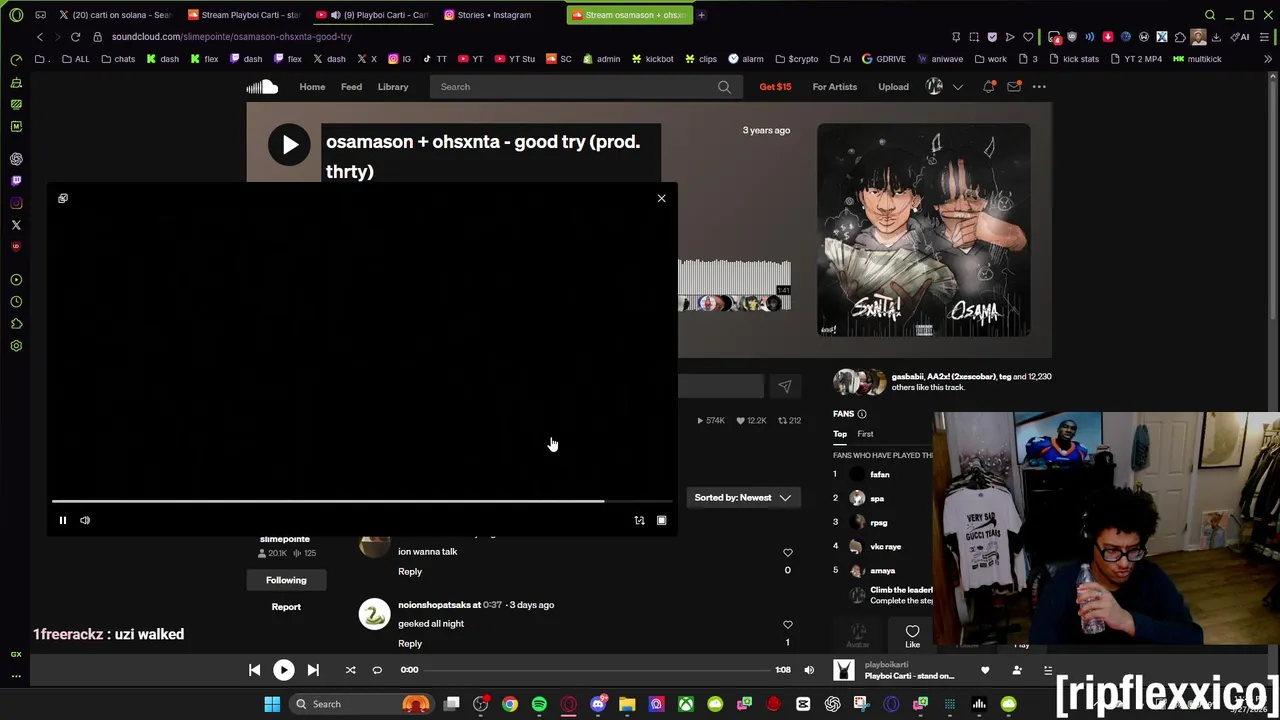The height and width of the screenshot is (720, 1280).
Task: Open the track cover artwork
Action: pyautogui.click(x=923, y=230)
